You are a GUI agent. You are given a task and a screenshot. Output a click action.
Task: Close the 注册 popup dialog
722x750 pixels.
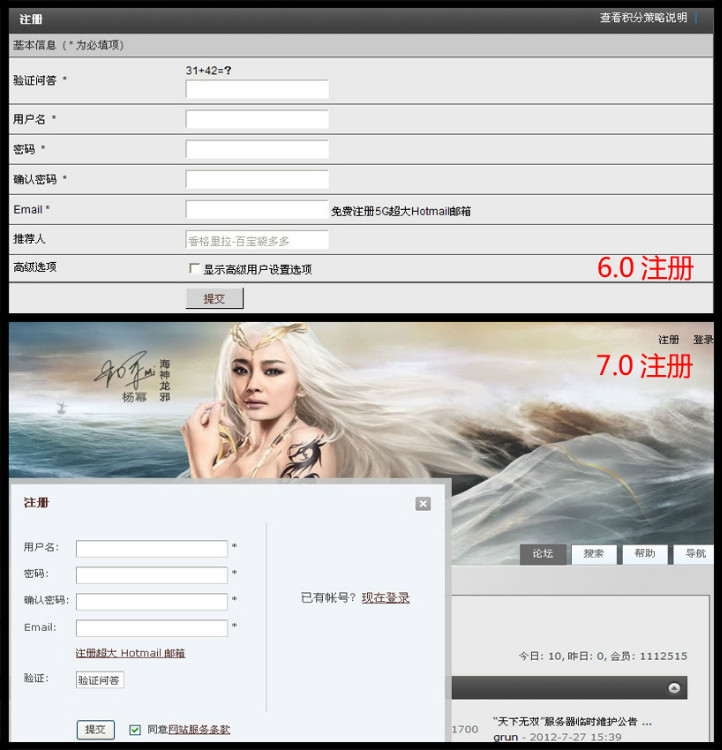tap(423, 504)
